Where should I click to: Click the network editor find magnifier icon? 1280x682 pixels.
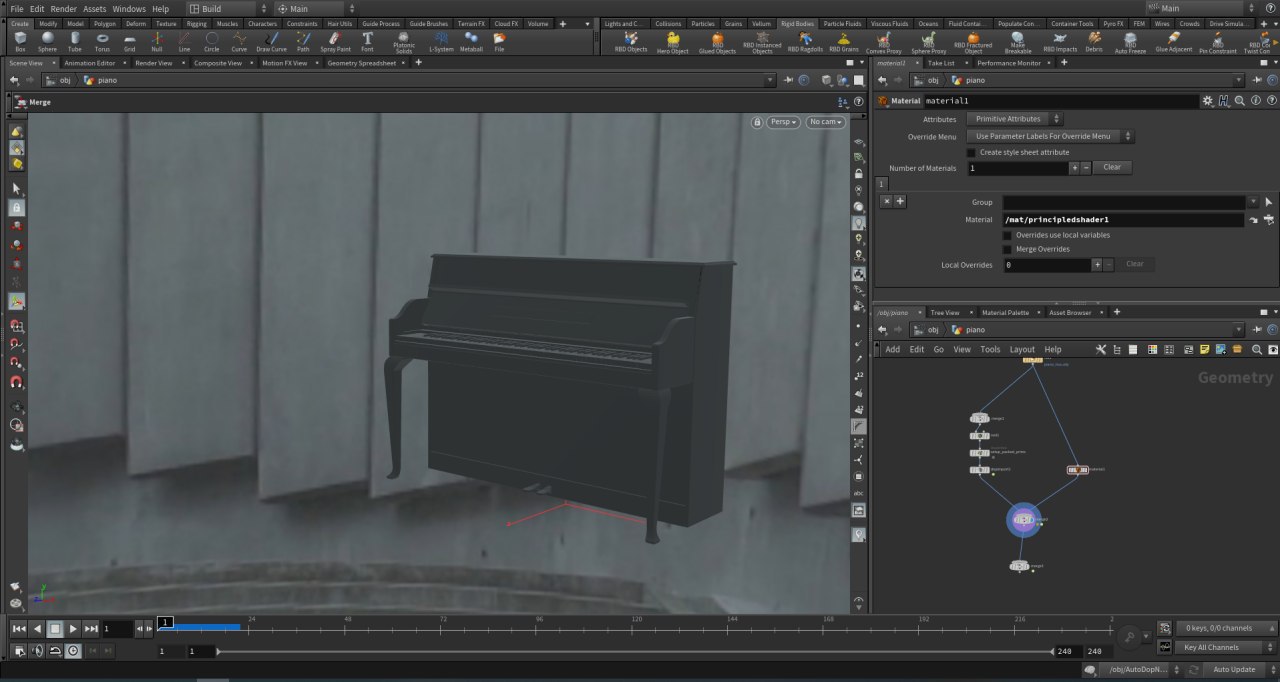click(1255, 350)
